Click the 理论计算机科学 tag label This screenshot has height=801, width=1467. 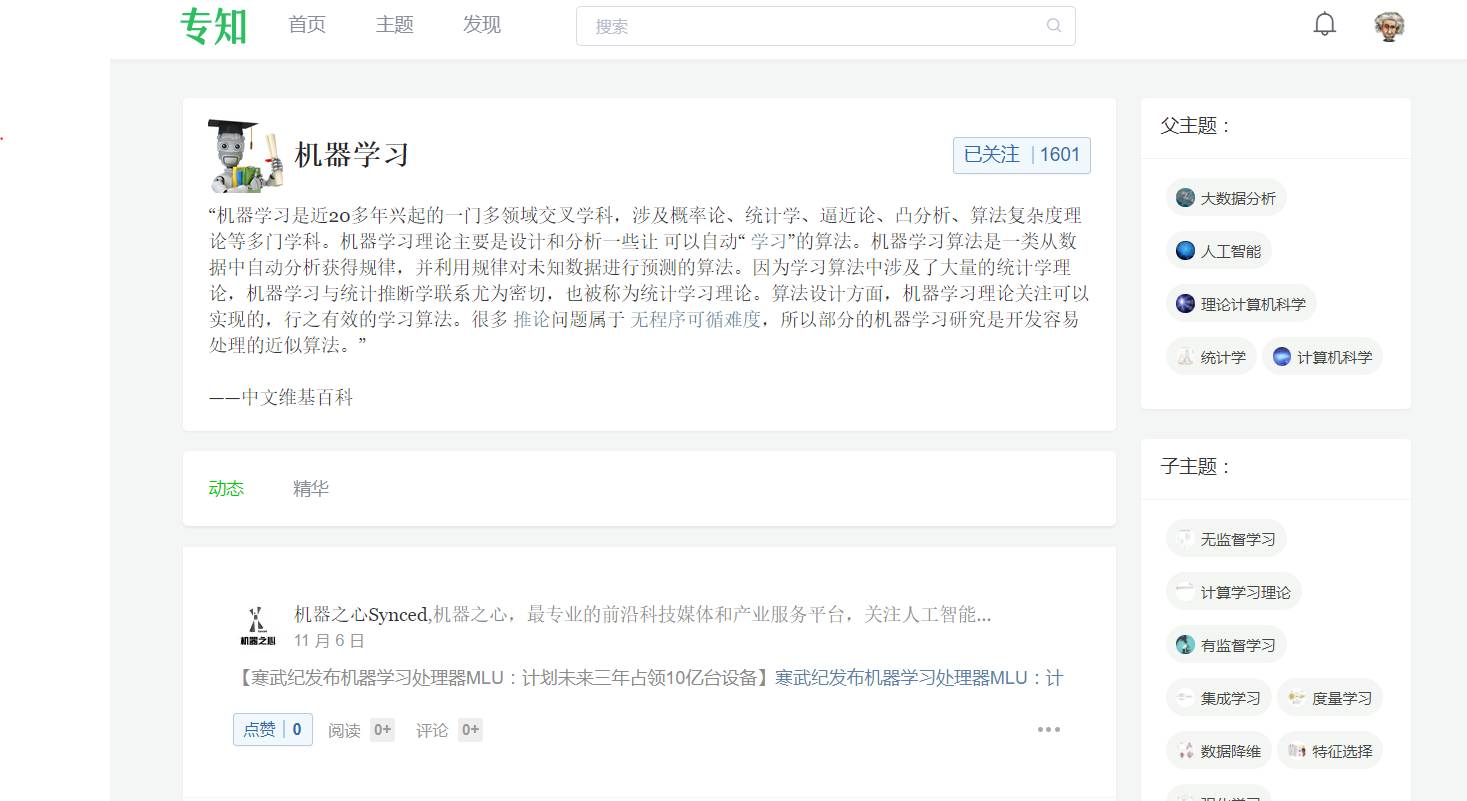click(1253, 304)
